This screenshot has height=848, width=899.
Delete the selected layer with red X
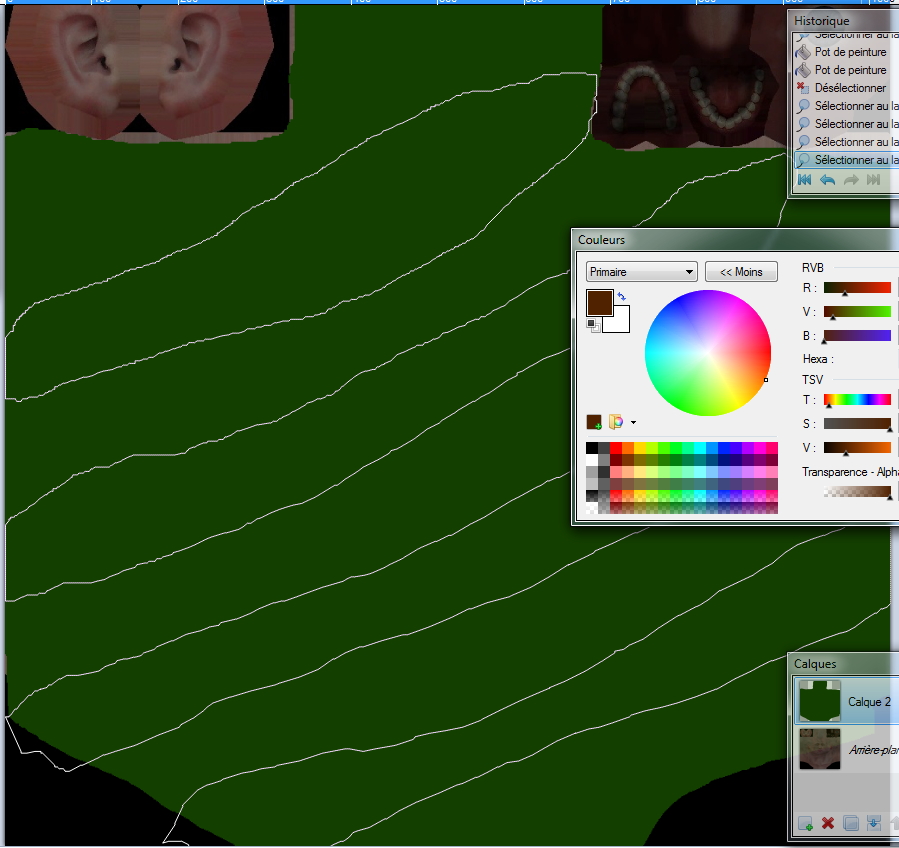[x=828, y=824]
